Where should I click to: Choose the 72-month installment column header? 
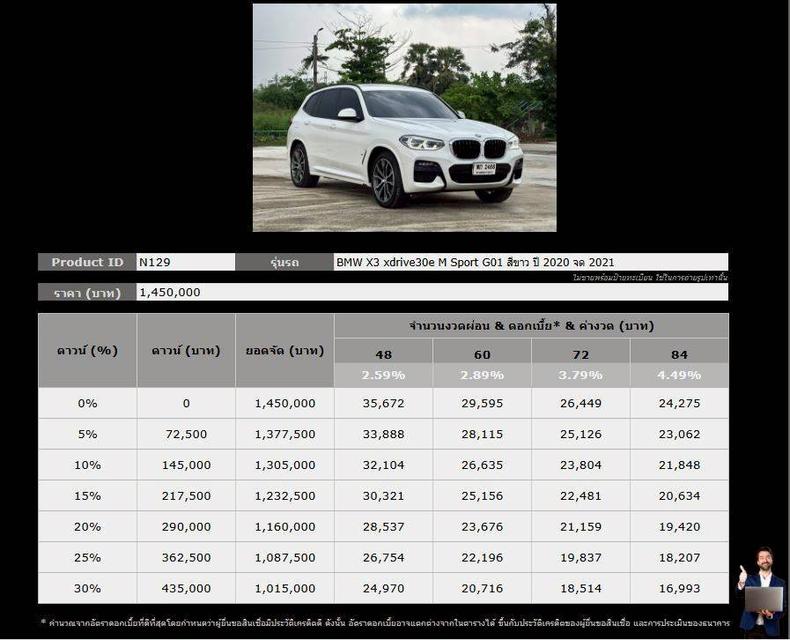pos(581,354)
